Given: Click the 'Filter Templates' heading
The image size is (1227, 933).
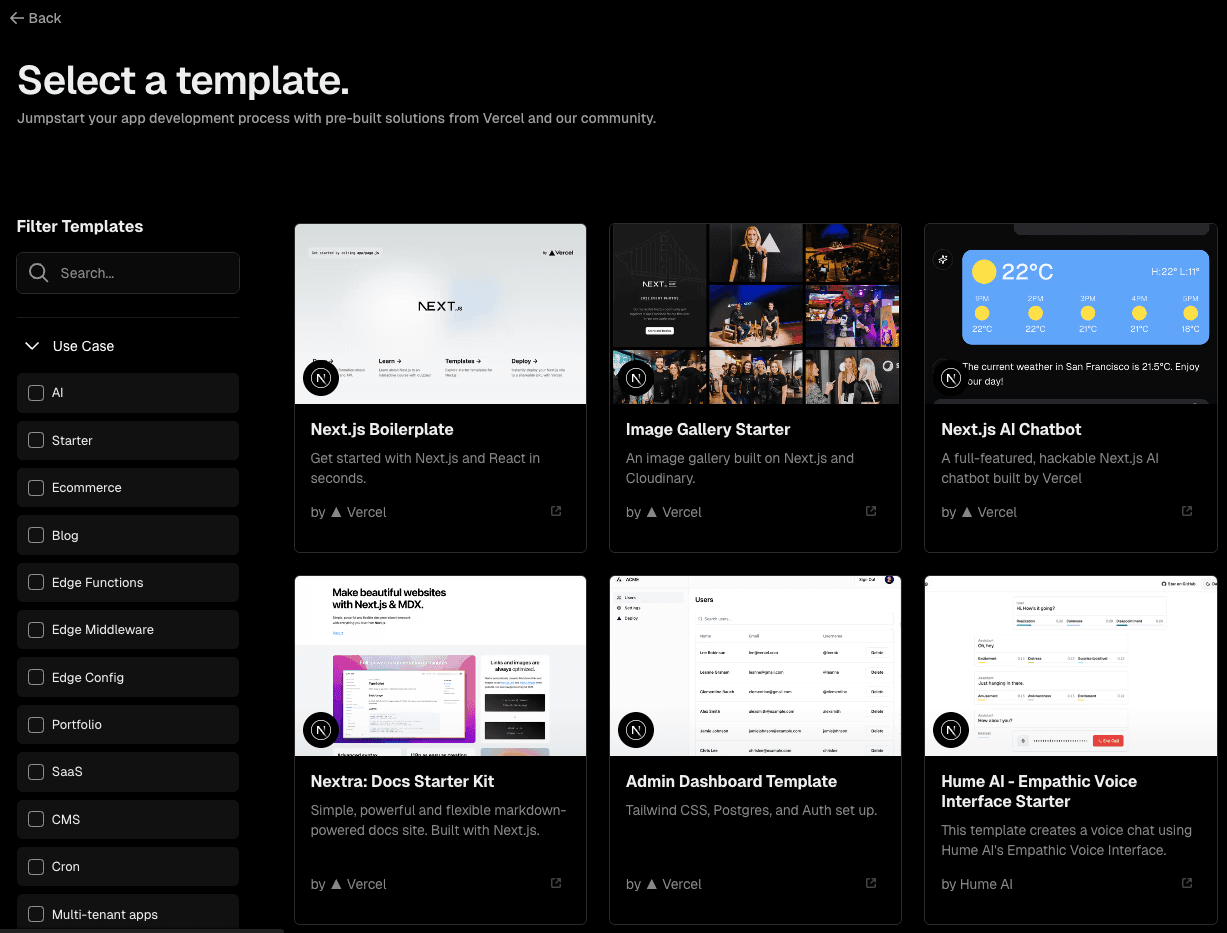Looking at the screenshot, I should 80,226.
